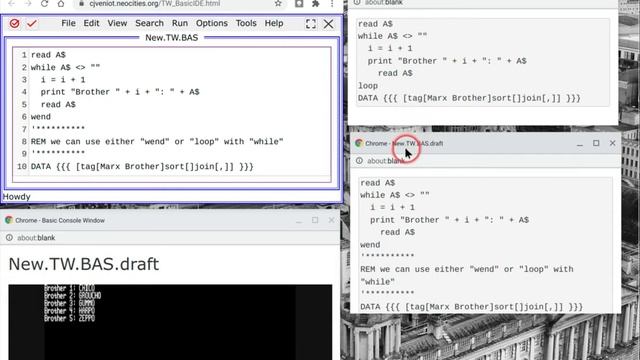This screenshot has height=360, width=640.
Task: Open the browser extensions puzzle icon
Action: tap(316, 3)
